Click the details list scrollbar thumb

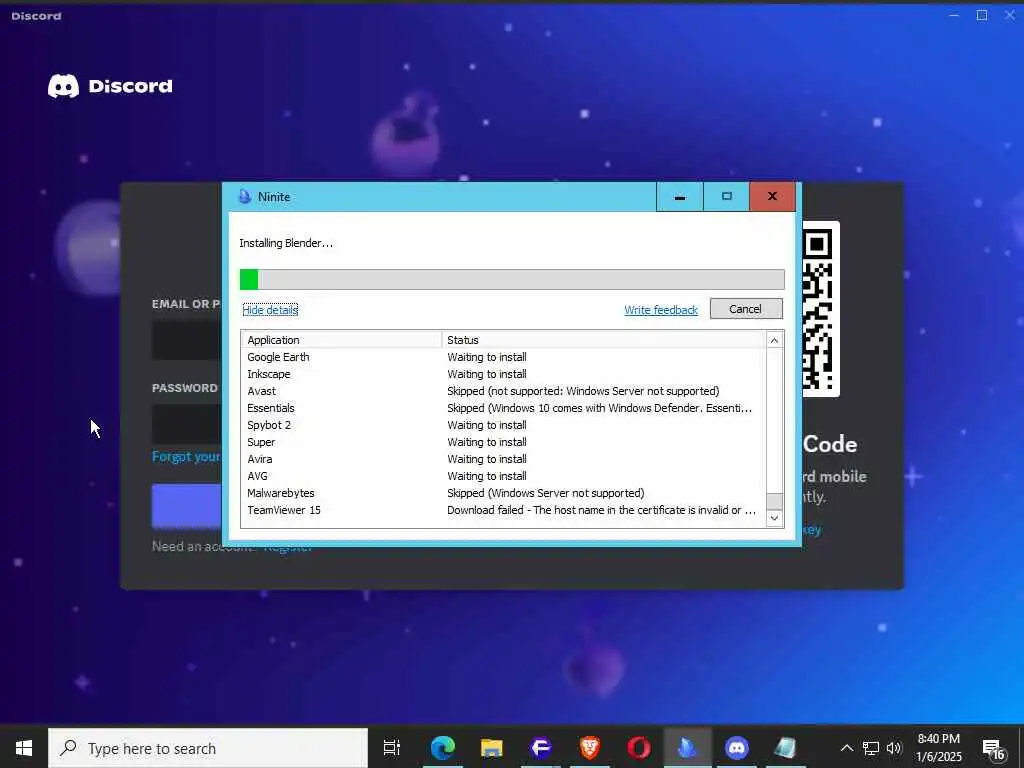tap(774, 501)
